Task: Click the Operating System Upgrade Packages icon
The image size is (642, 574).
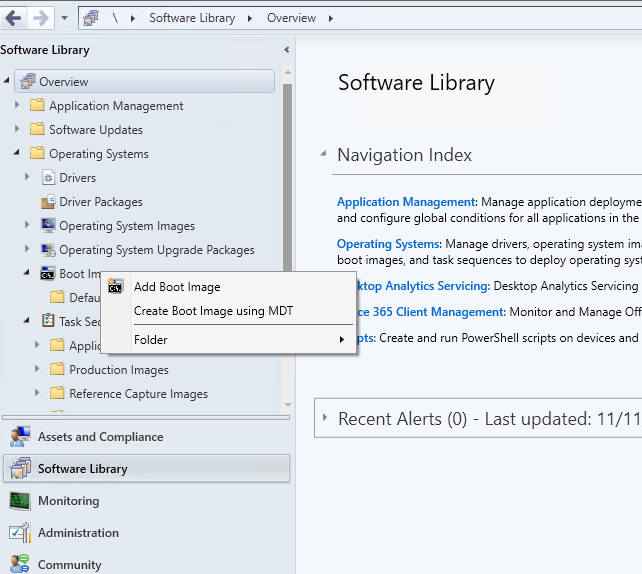Action: [48, 250]
